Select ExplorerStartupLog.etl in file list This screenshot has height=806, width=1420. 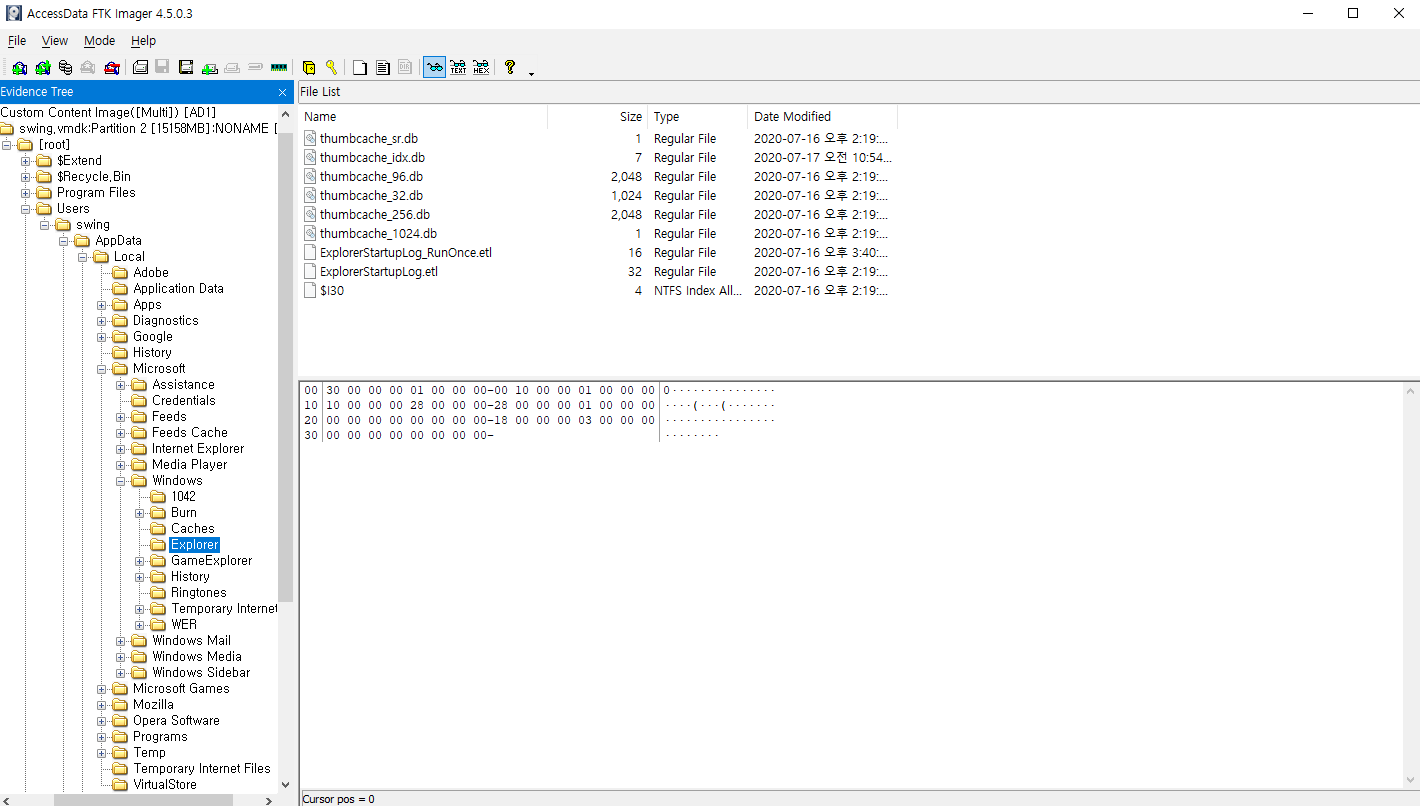pos(379,271)
